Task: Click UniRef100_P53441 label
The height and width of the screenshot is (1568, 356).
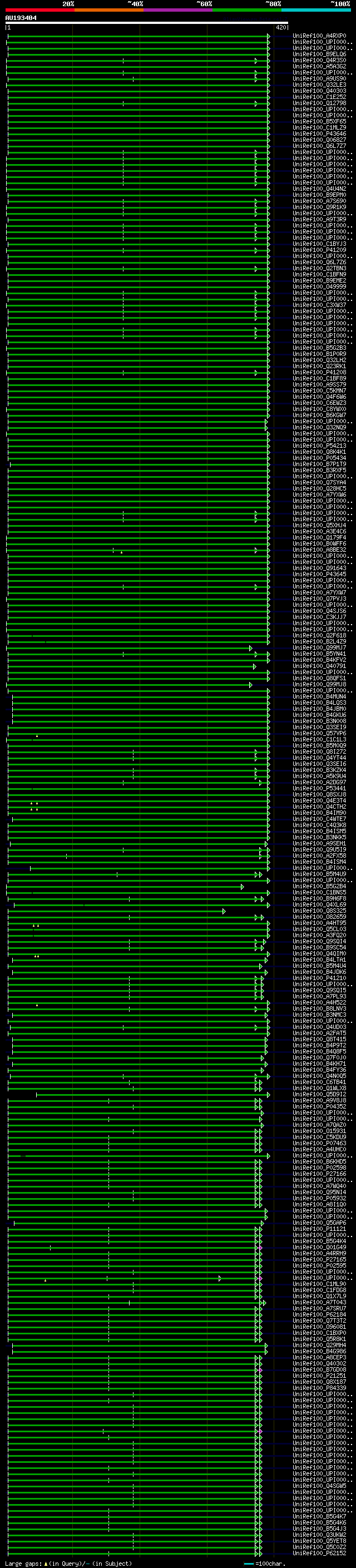Action: point(319,788)
